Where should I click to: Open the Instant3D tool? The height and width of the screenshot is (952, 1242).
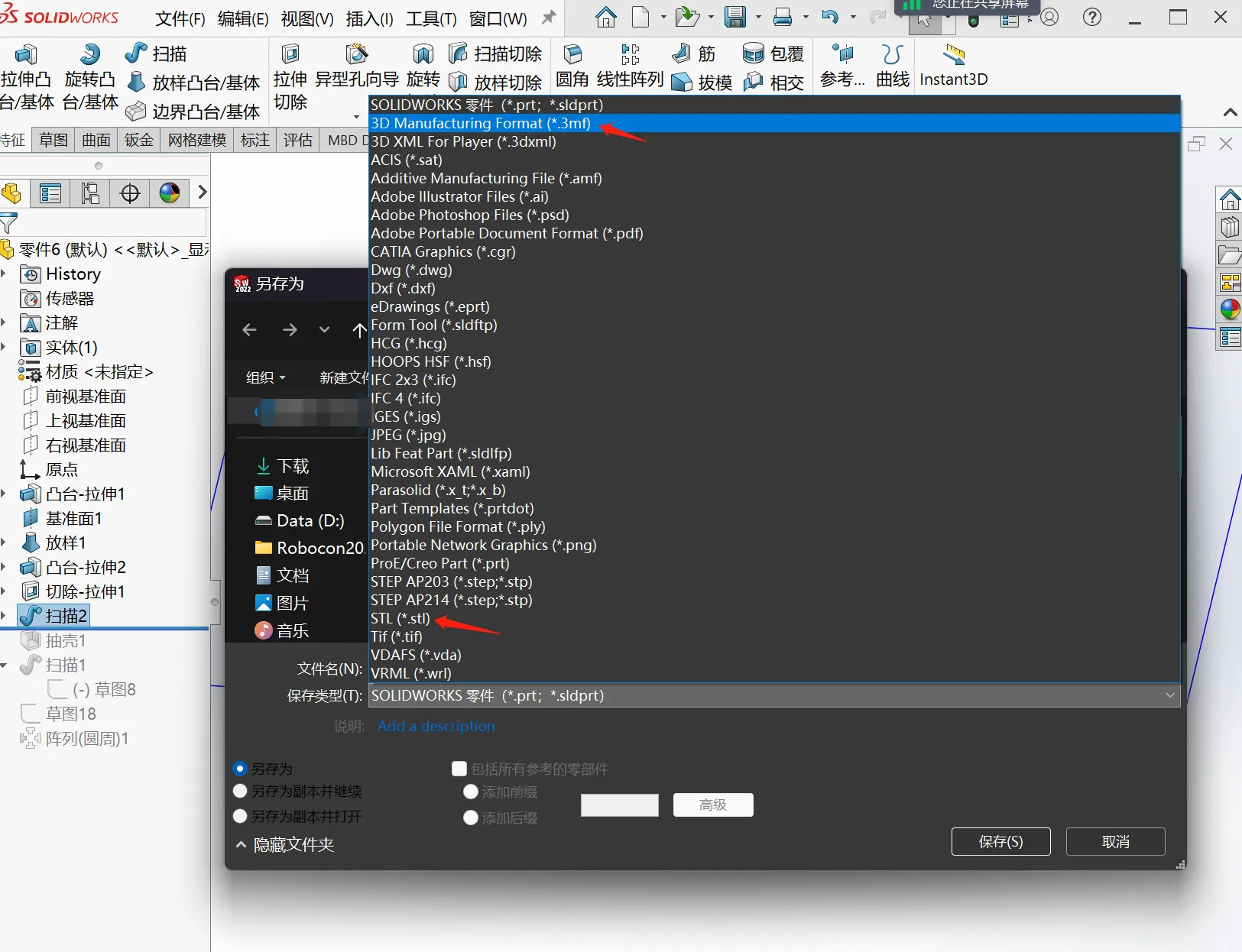[953, 55]
